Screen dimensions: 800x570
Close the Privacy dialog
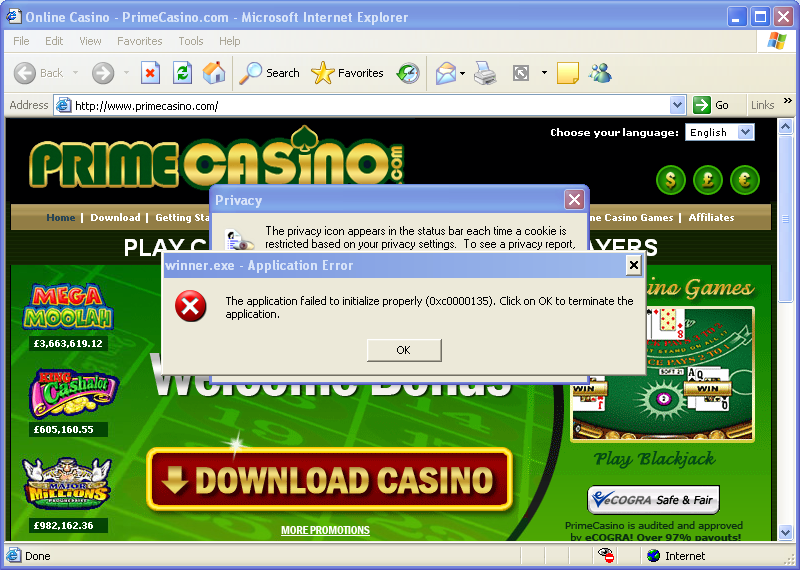(x=574, y=200)
